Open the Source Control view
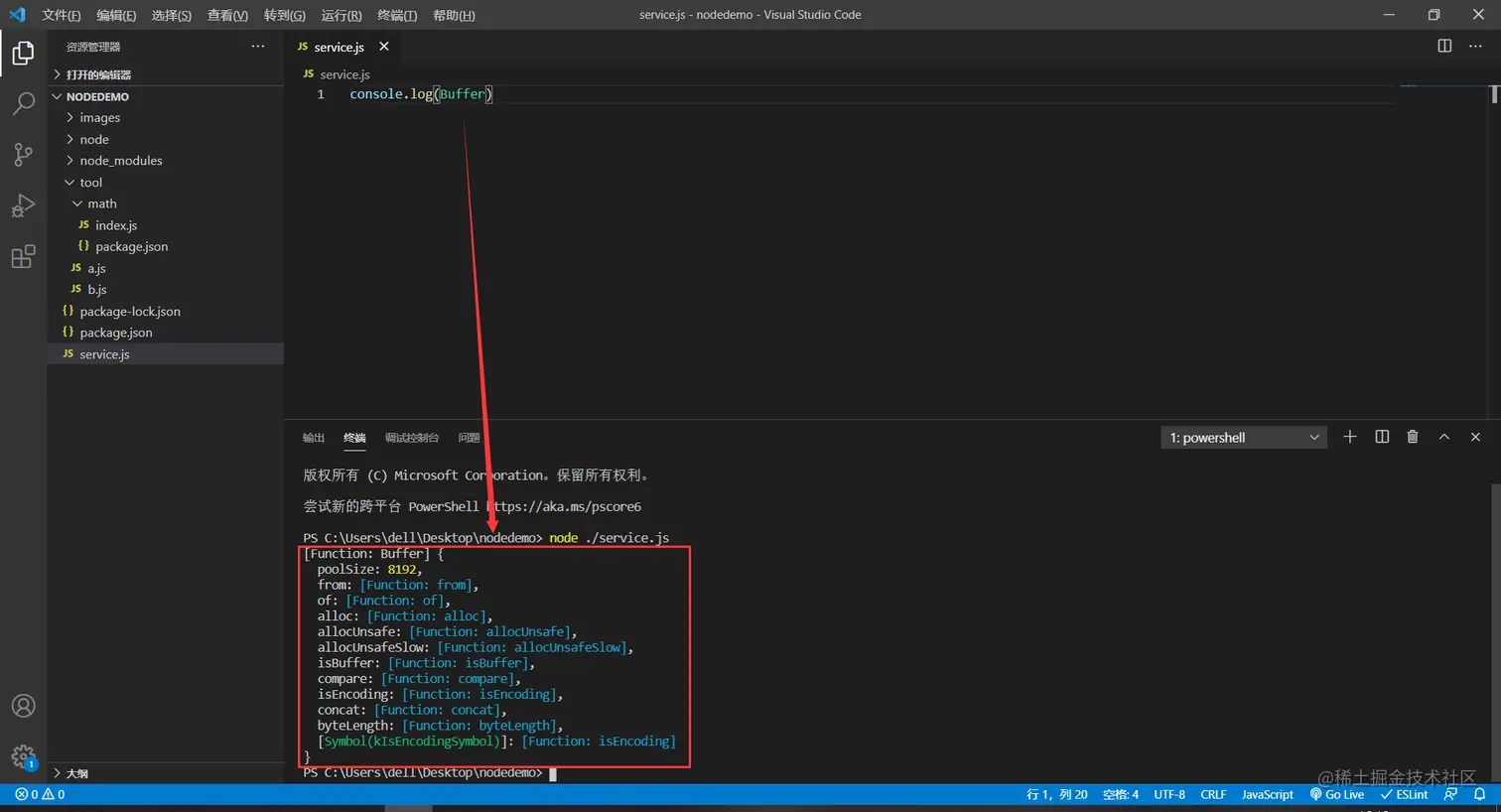 23,154
